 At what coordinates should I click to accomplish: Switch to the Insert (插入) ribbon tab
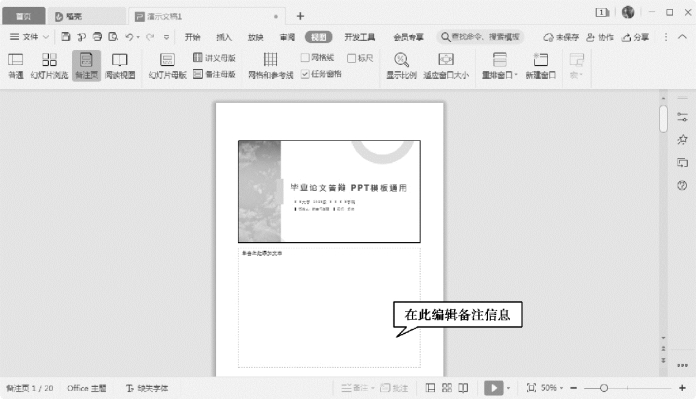pyautogui.click(x=224, y=37)
